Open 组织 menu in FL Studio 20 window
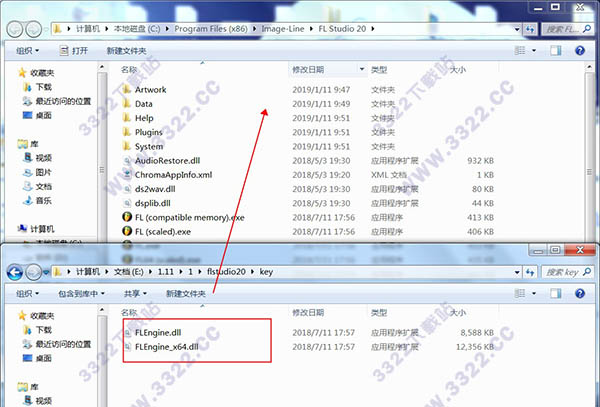This screenshot has height=407, width=600. (28, 50)
